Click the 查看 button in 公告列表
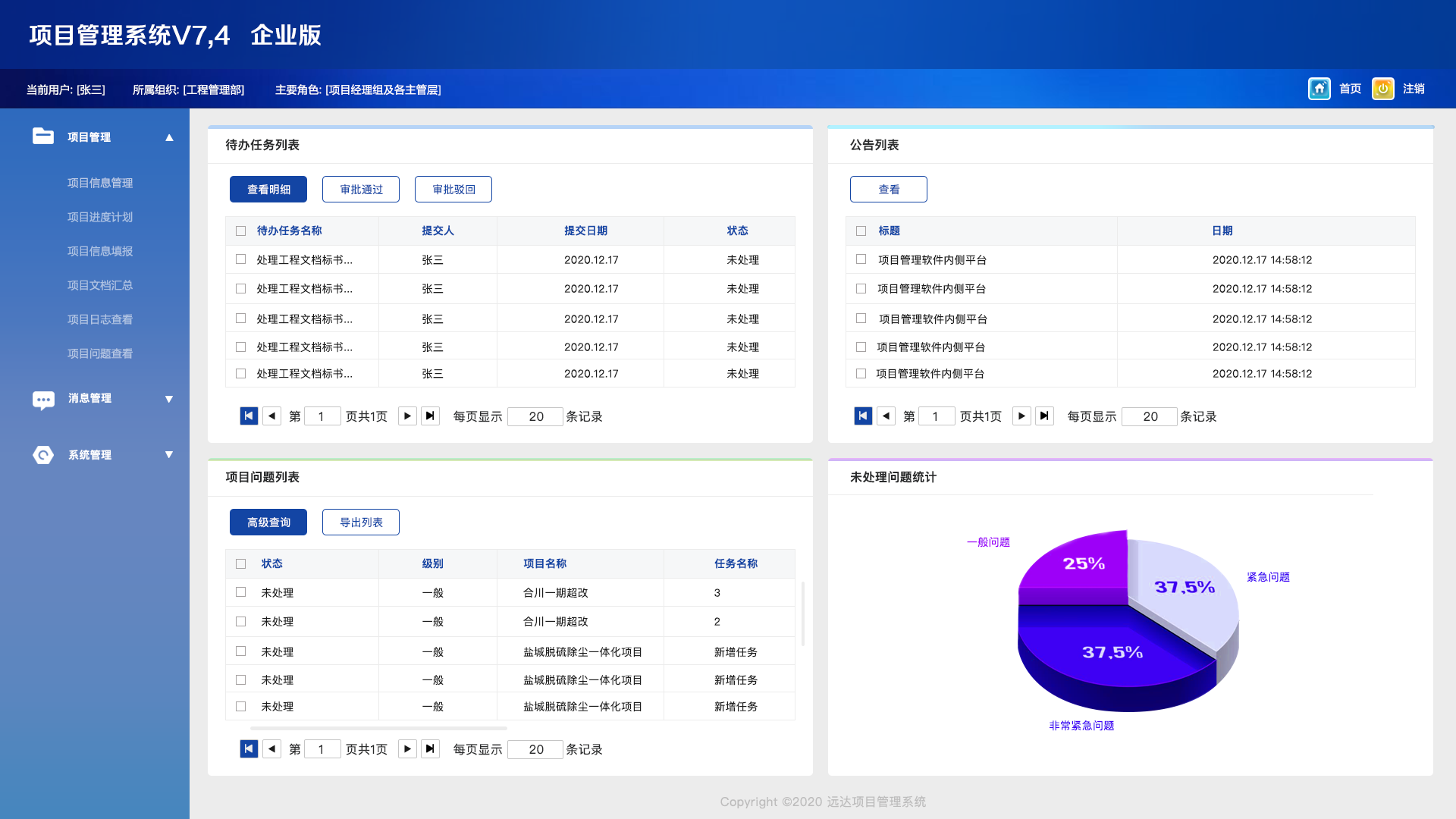Screen dimensions: 1456x819 [889, 190]
